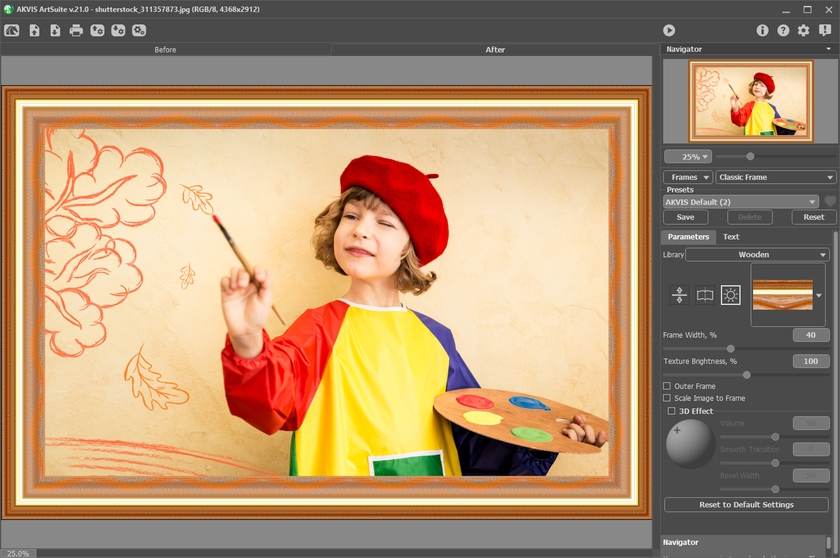Expand the Wooden library dropdown
This screenshot has height=558, width=840.
tap(758, 255)
